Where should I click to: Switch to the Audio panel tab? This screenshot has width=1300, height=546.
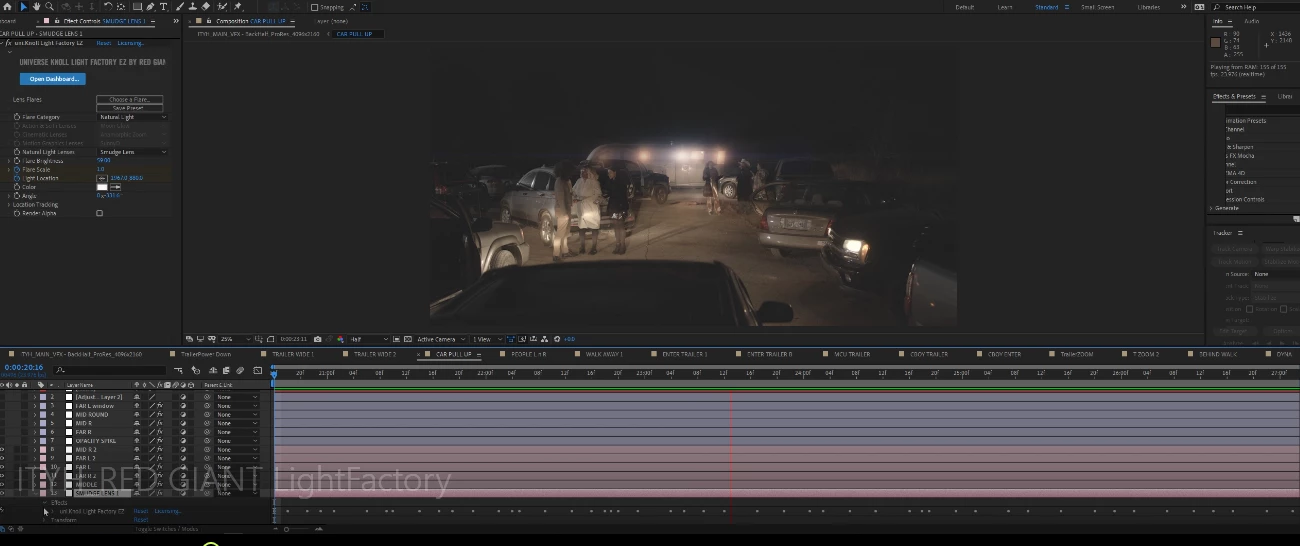[x=1252, y=21]
